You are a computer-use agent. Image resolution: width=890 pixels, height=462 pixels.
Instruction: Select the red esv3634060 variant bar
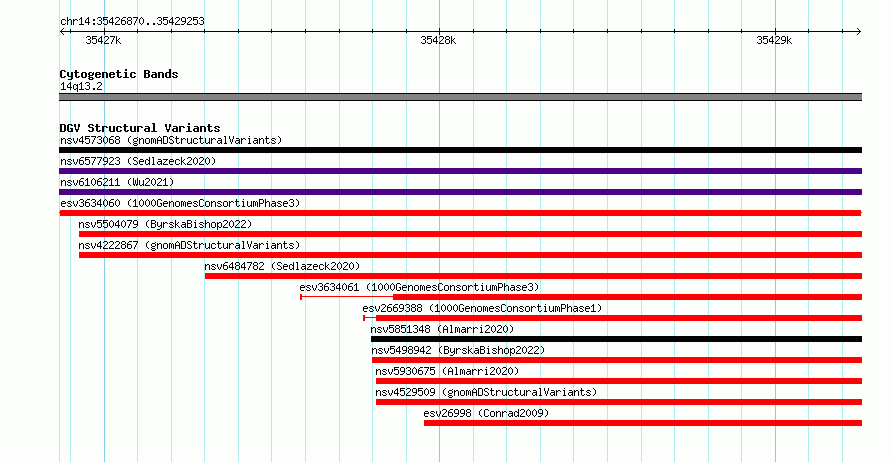(460, 213)
